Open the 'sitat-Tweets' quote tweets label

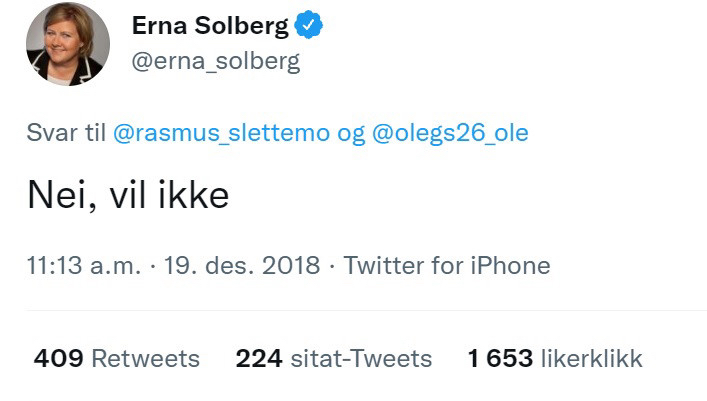coord(361,358)
